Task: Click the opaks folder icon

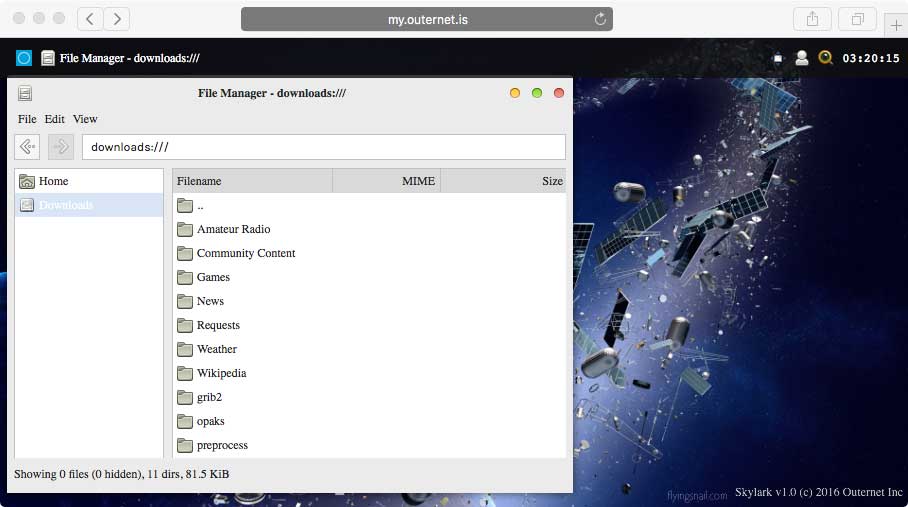Action: [185, 422]
